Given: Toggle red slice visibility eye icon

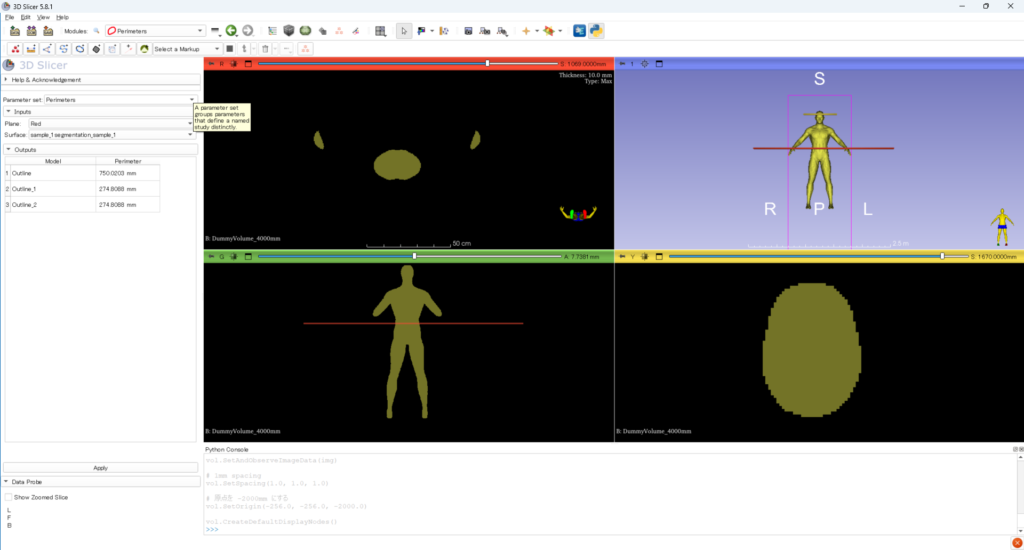Looking at the screenshot, I should click(x=234, y=63).
